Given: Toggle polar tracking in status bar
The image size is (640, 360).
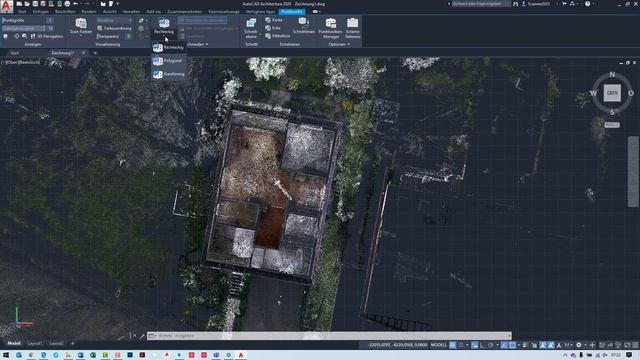Looking at the screenshot, I should tap(491, 345).
